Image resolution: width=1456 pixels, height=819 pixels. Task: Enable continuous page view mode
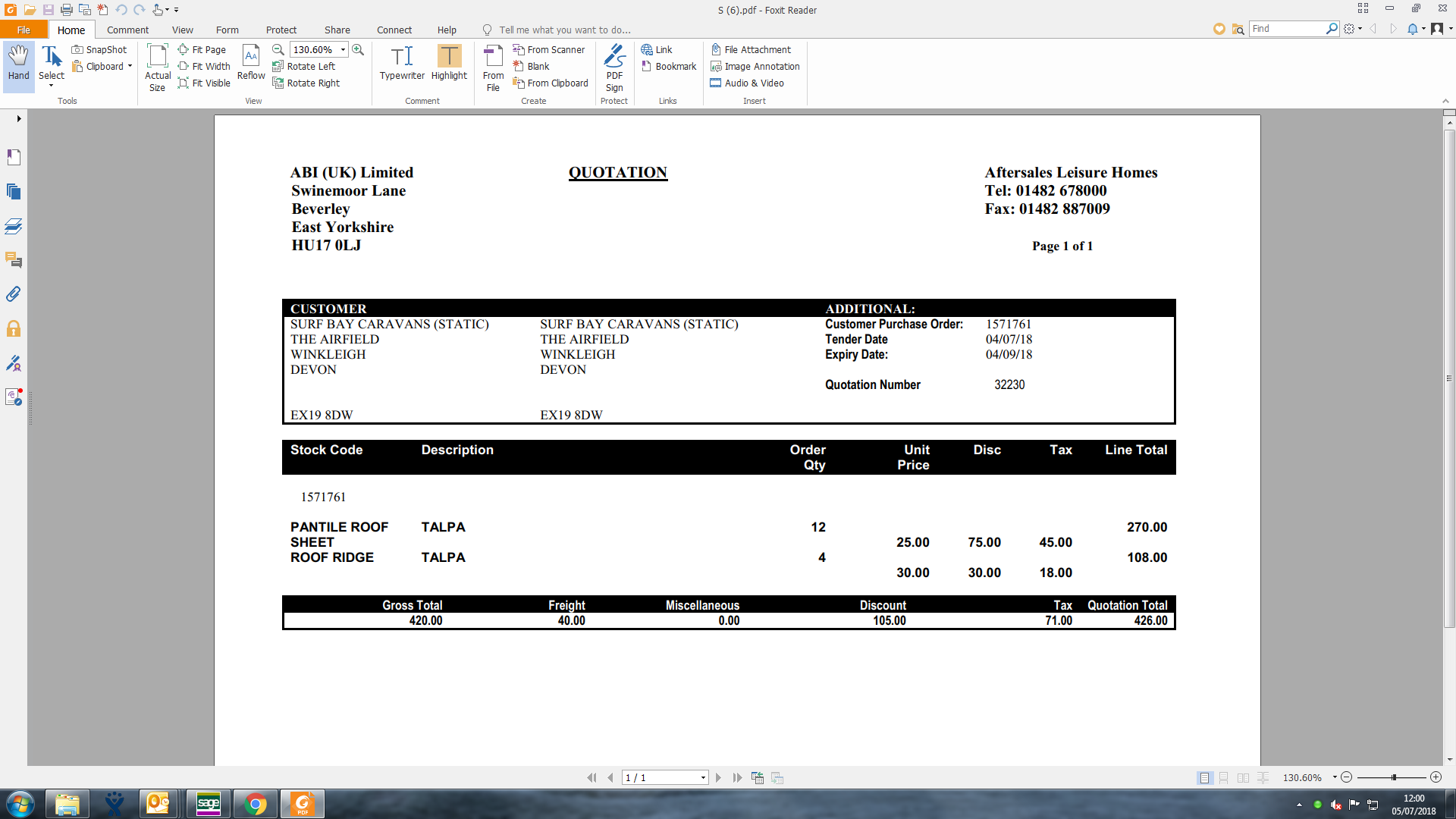point(1223,778)
